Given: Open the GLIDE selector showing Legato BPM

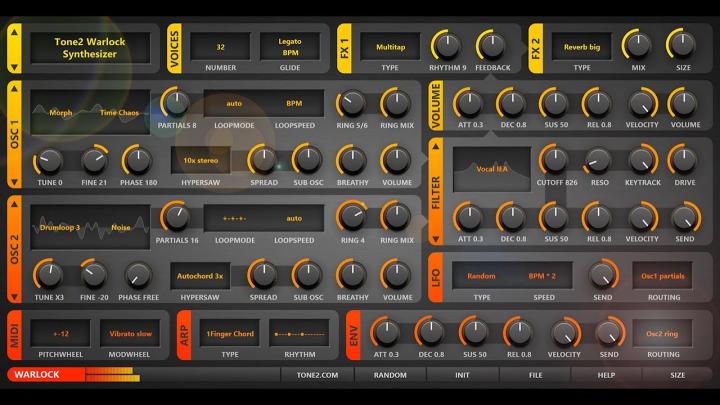Looking at the screenshot, I should pyautogui.click(x=290, y=47).
